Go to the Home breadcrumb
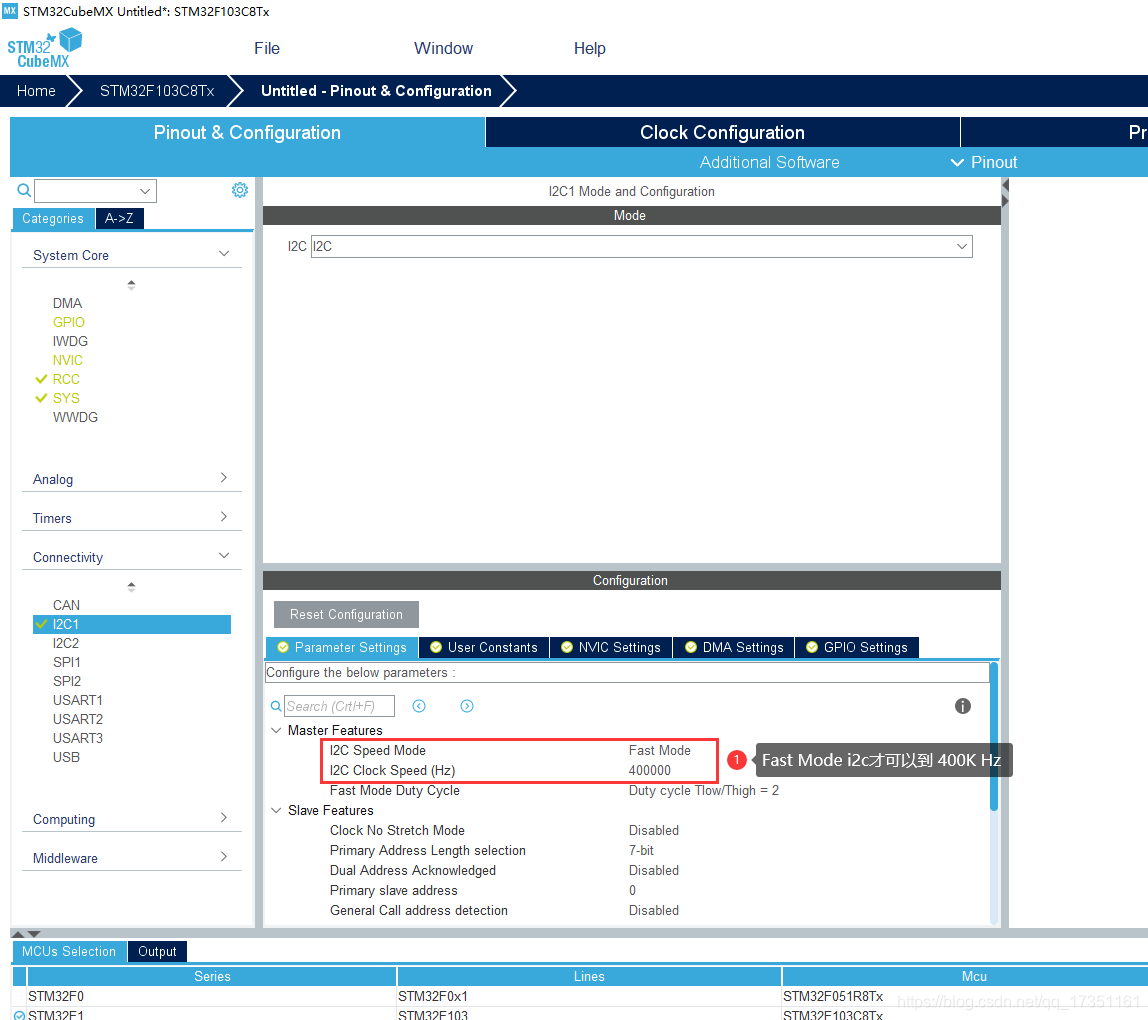Image resolution: width=1148 pixels, height=1020 pixels. click(x=36, y=91)
